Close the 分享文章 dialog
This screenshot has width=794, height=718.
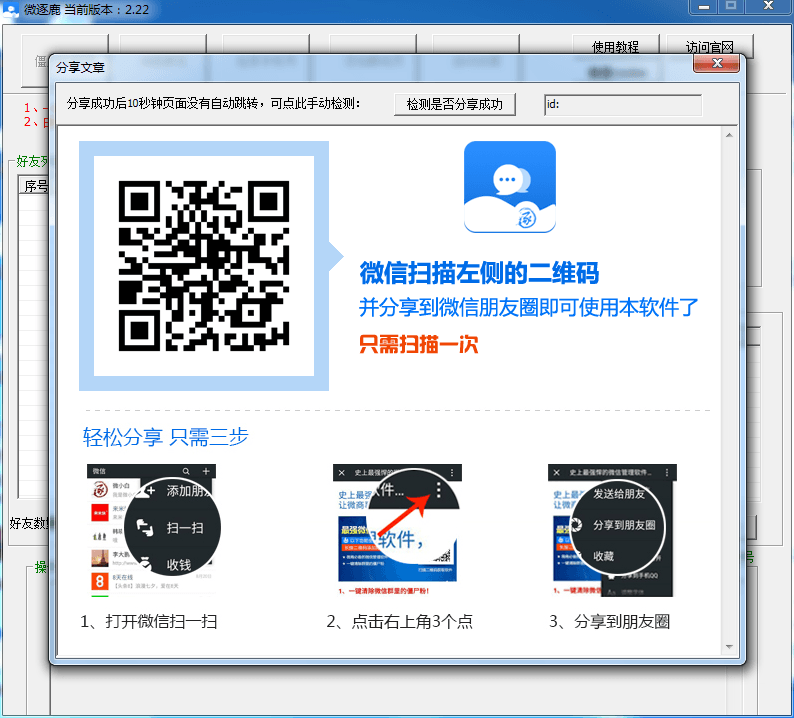click(716, 63)
